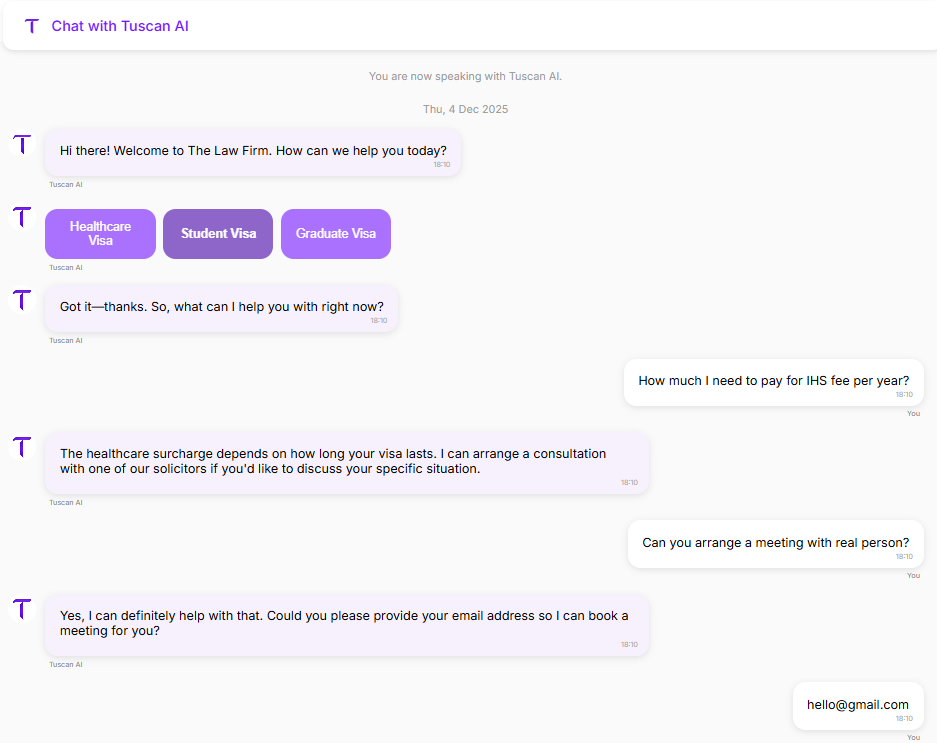Select the Student Visa option
The image size is (937, 743).
click(217, 233)
